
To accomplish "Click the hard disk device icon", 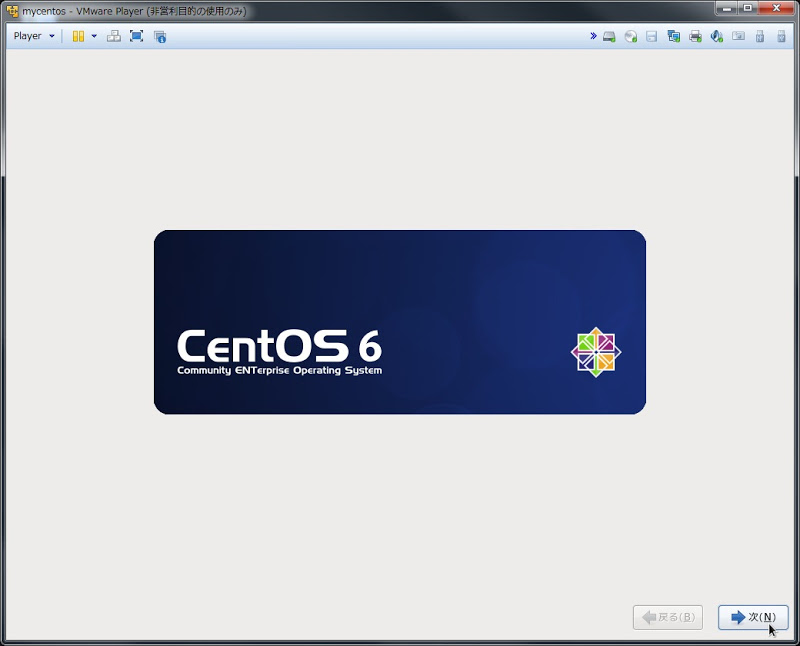I will pos(609,37).
